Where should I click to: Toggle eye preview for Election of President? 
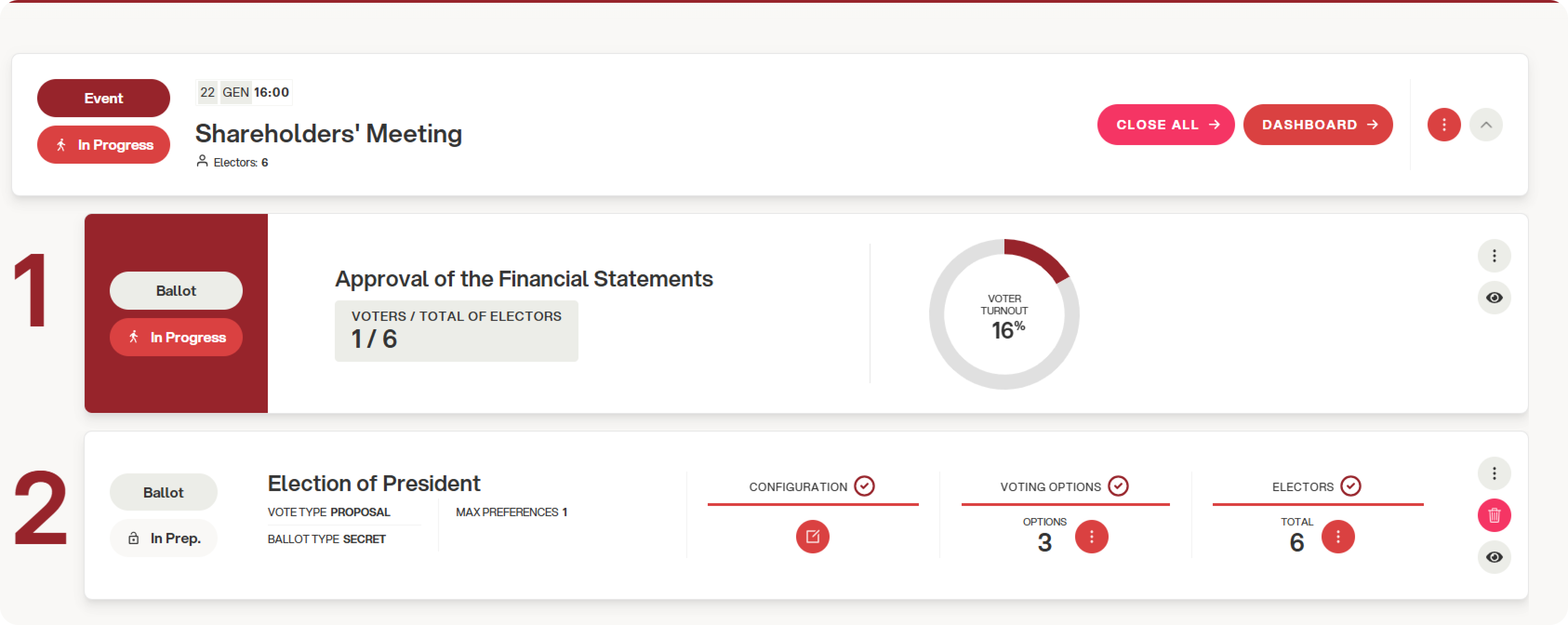click(x=1494, y=557)
